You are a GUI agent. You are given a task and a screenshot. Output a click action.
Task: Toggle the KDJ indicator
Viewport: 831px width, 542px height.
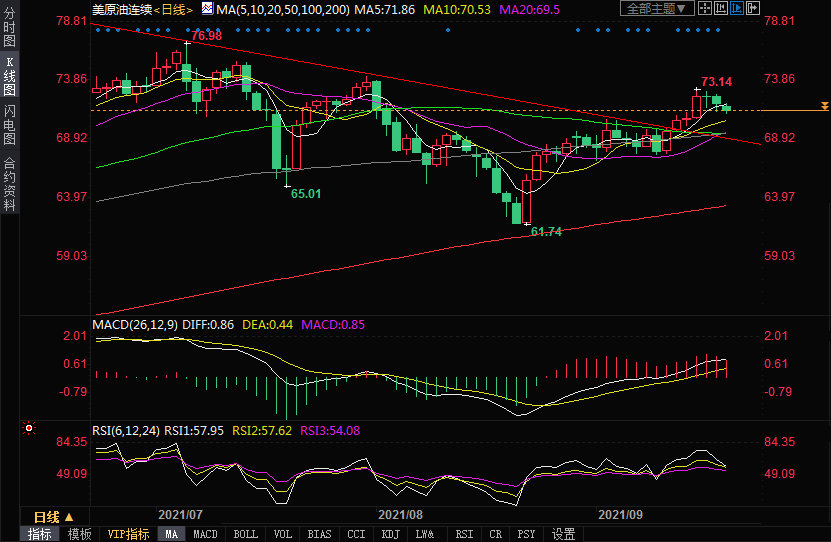[x=390, y=534]
